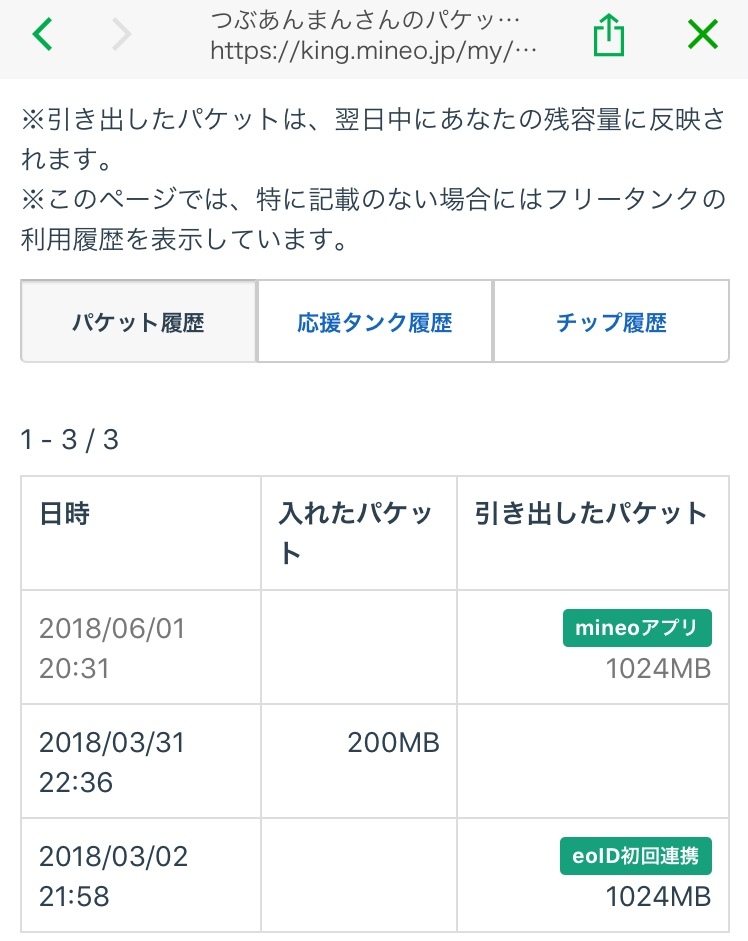Click the 1024MB value under mineoアプリ
This screenshot has height=941, width=748.
pos(658,668)
